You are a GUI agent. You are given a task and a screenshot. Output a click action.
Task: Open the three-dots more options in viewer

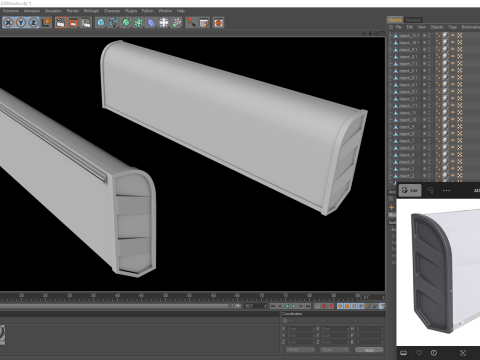click(446, 190)
